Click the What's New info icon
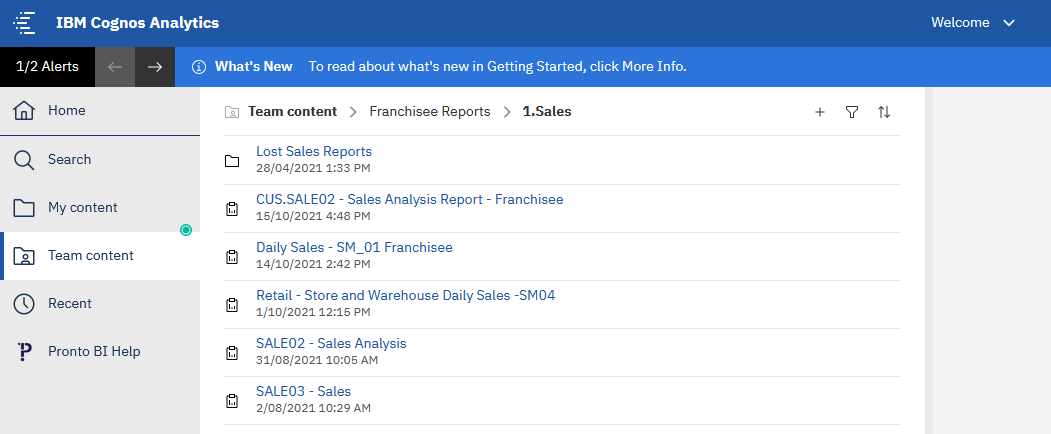The width and height of the screenshot is (1051, 434). tap(198, 67)
